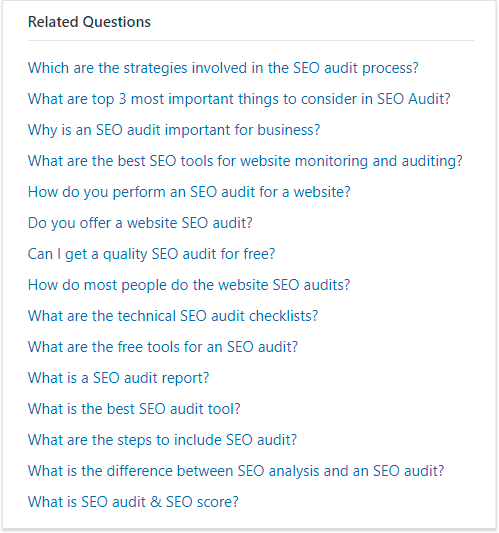This screenshot has height=533, width=499.
Task: Open 'How do most people do' audits question
Action: (x=189, y=285)
